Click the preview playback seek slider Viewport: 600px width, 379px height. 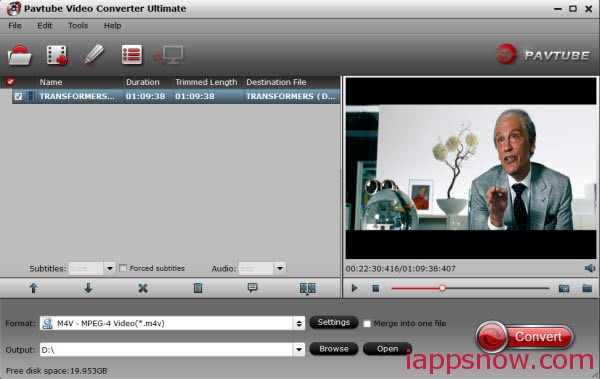pos(470,288)
